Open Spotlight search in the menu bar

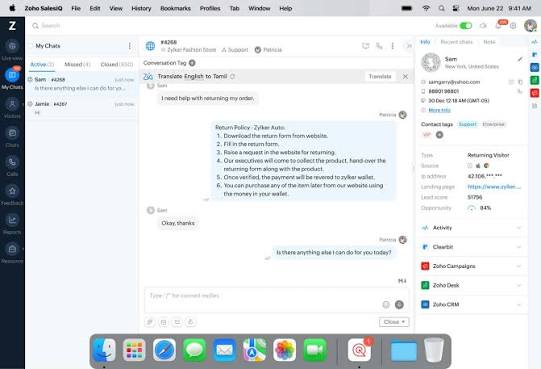point(441,8)
